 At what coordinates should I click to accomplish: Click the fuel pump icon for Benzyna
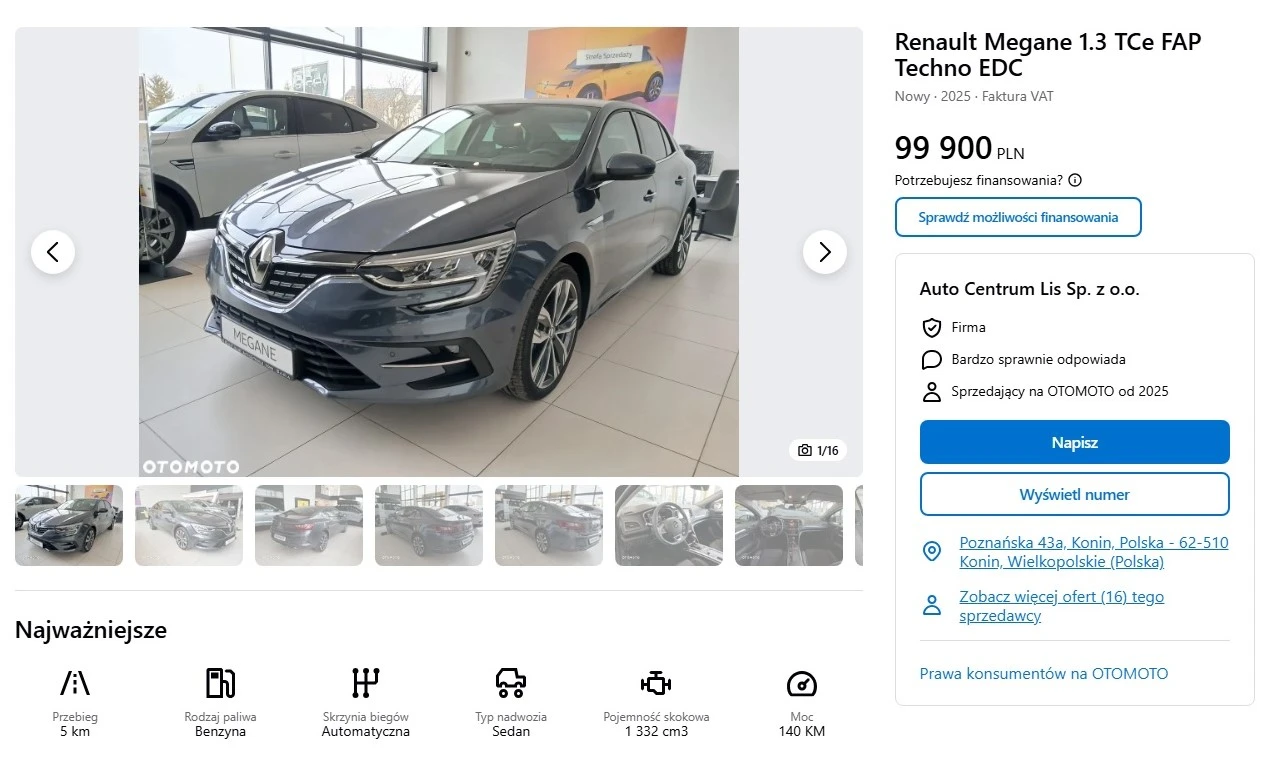(220, 683)
